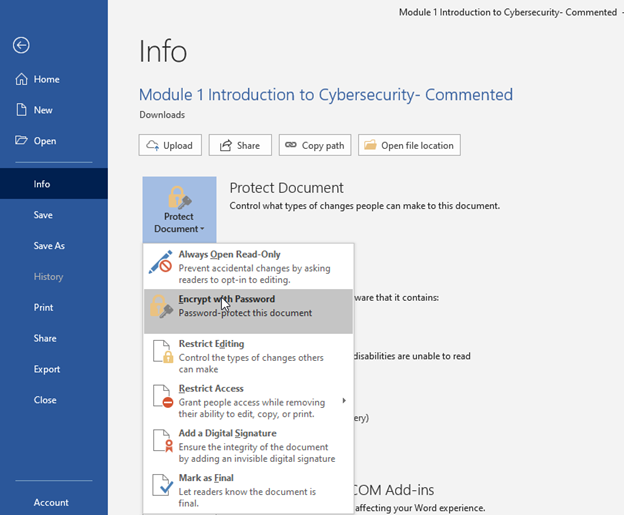Expand the Protect Document dropdown button
Screen dimensions: 624x515
pos(179,210)
